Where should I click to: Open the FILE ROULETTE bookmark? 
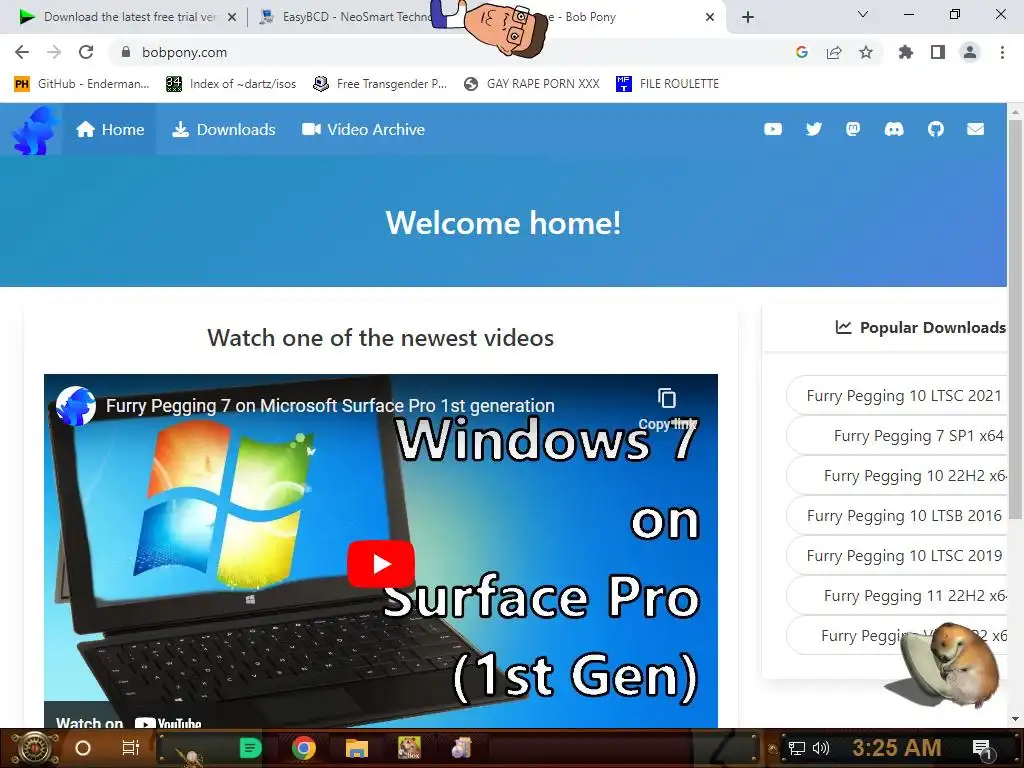(x=667, y=84)
